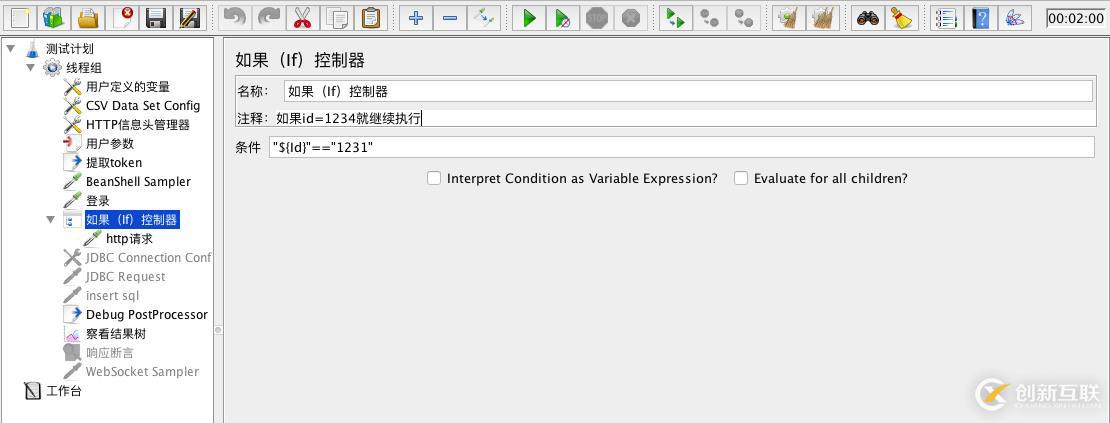Close the current test plan with the toolbar icon
The image size is (1110, 423).
122,18
